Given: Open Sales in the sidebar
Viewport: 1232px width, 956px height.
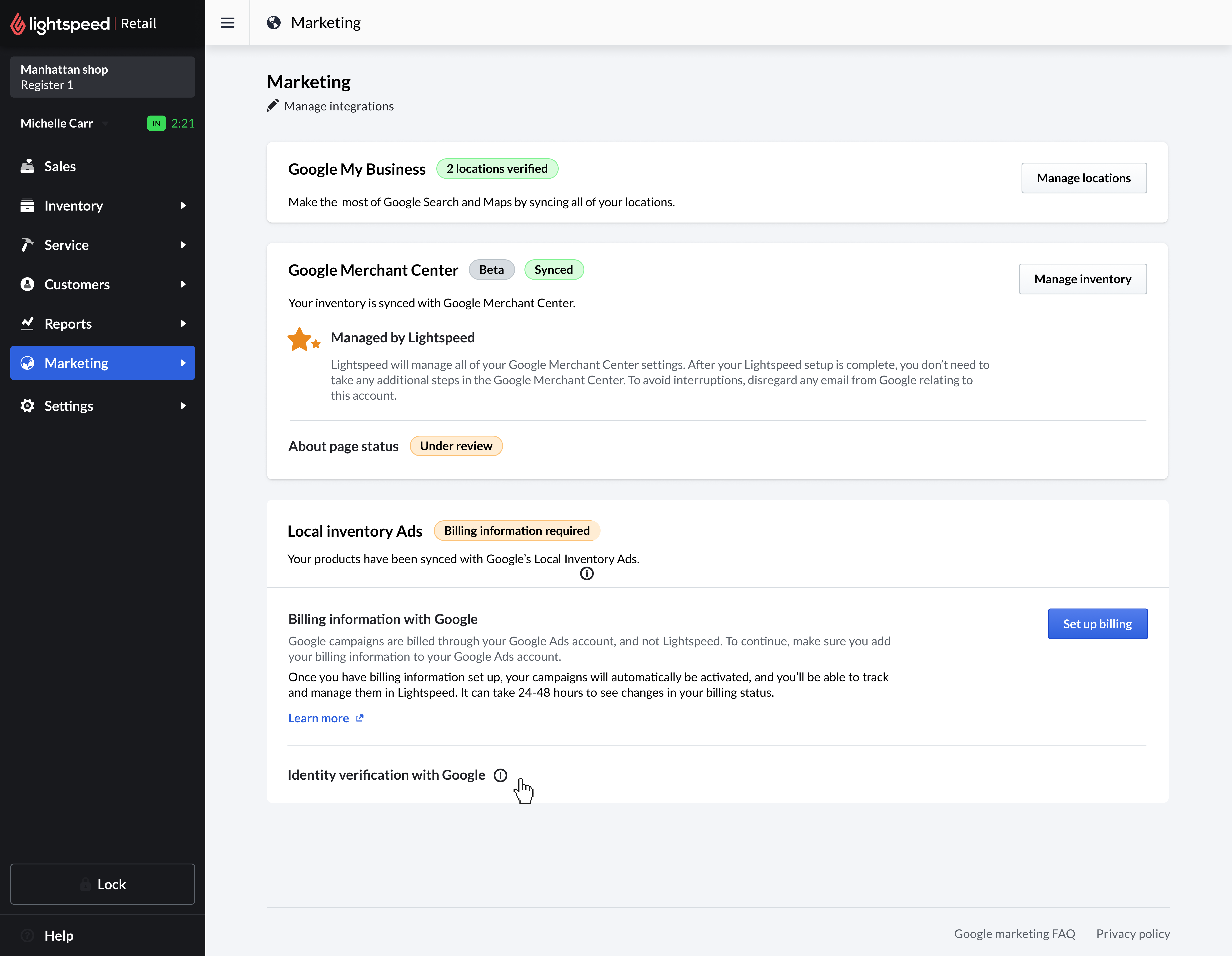Looking at the screenshot, I should pyautogui.click(x=103, y=166).
